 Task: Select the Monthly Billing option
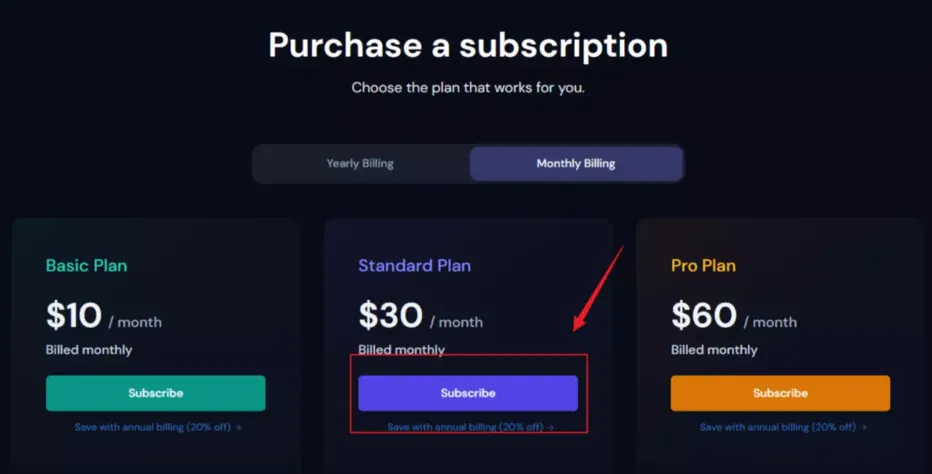(576, 163)
